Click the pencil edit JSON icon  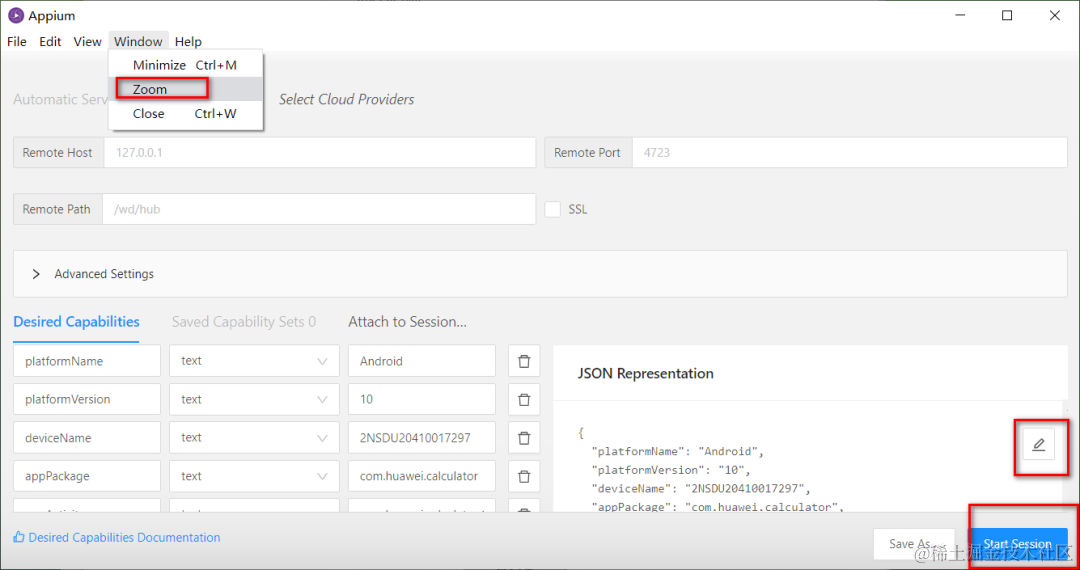[x=1038, y=445]
